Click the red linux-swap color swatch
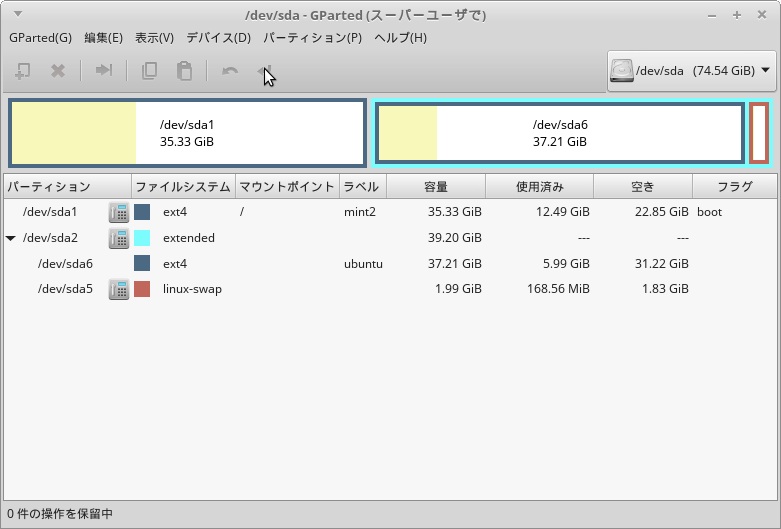781x529 pixels. coord(142,289)
